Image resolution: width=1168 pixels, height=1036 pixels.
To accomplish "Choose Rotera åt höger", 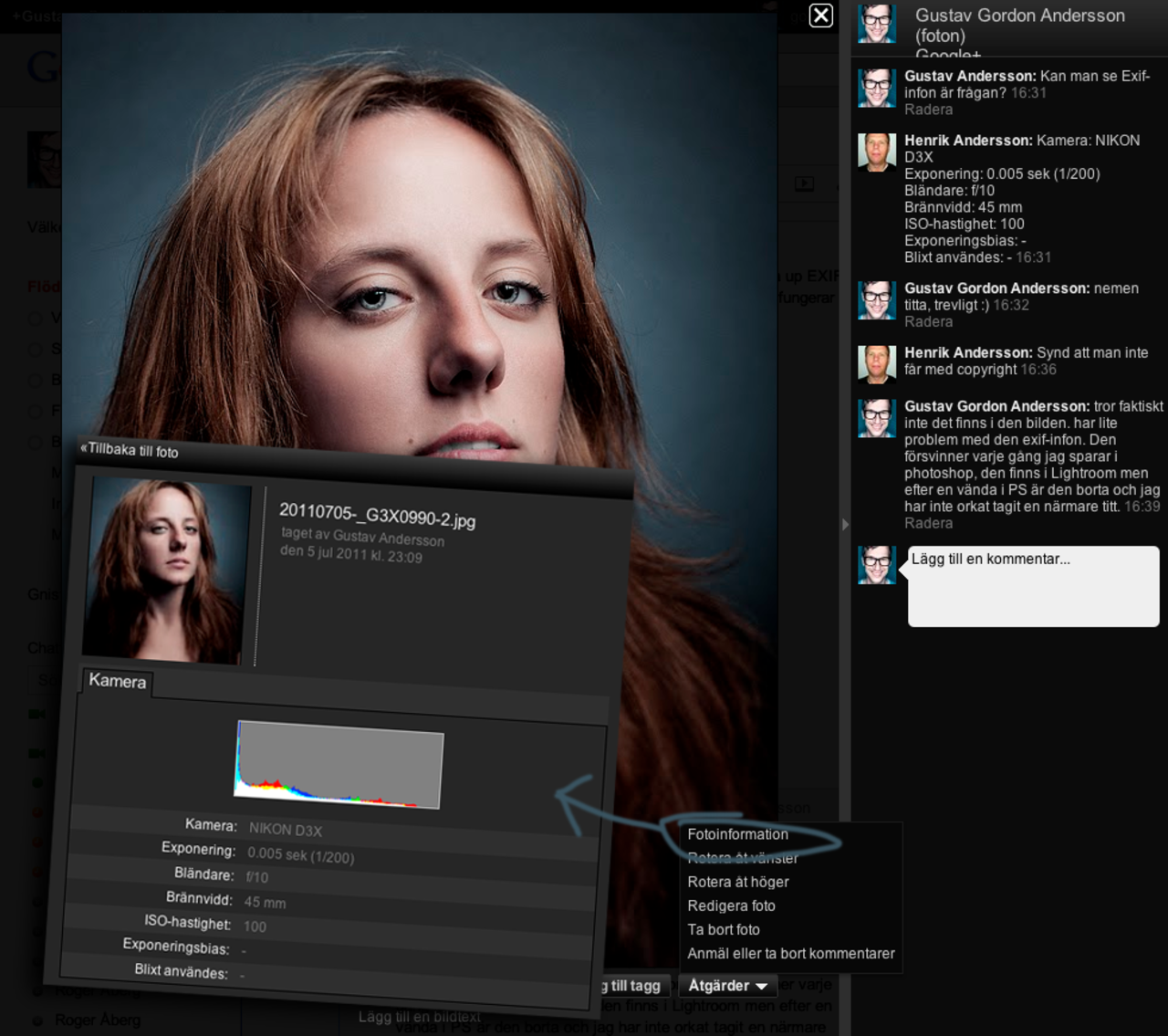I will coord(737,882).
